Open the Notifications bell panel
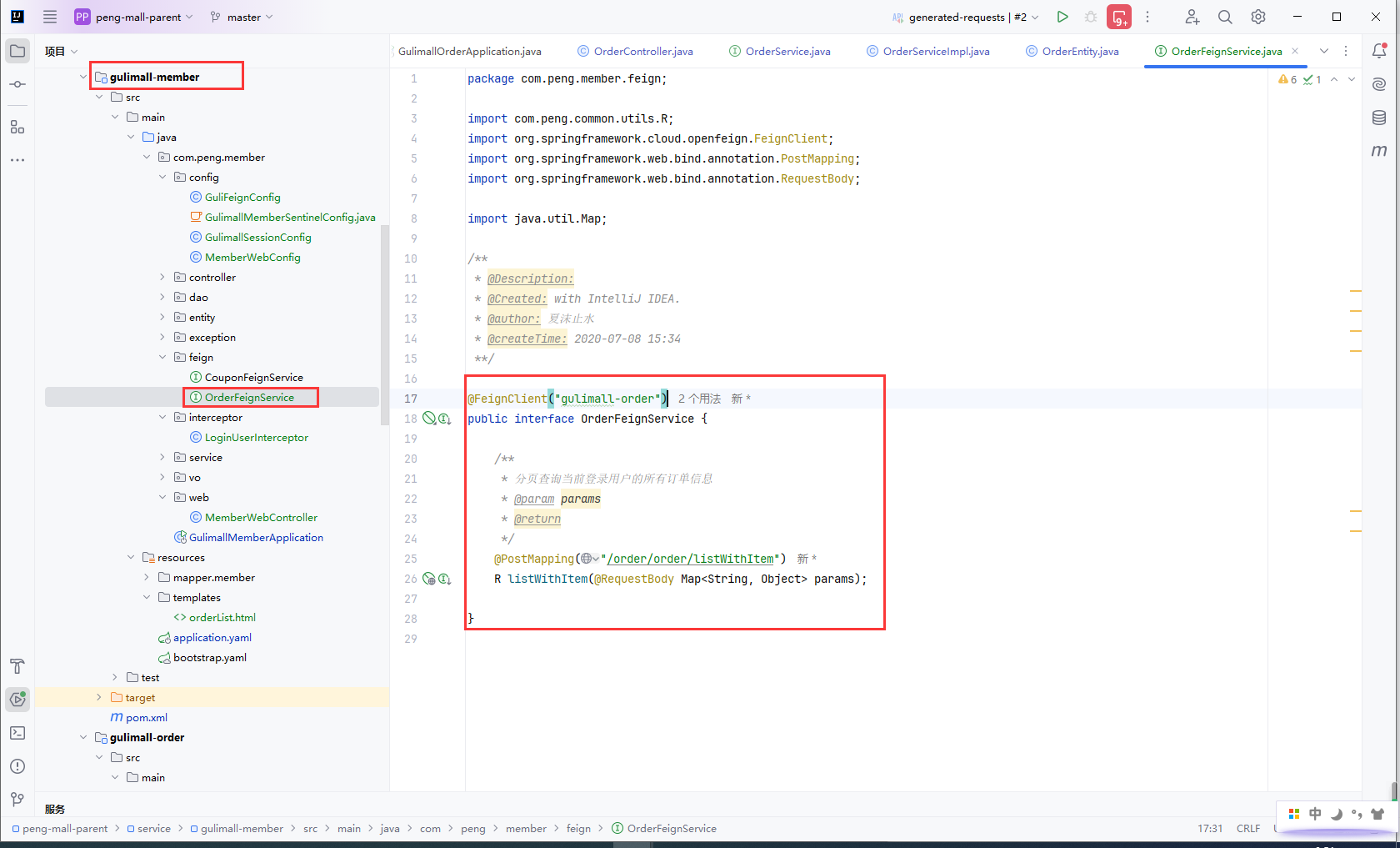Screen dimensions: 1400x848 click(x=1379, y=51)
